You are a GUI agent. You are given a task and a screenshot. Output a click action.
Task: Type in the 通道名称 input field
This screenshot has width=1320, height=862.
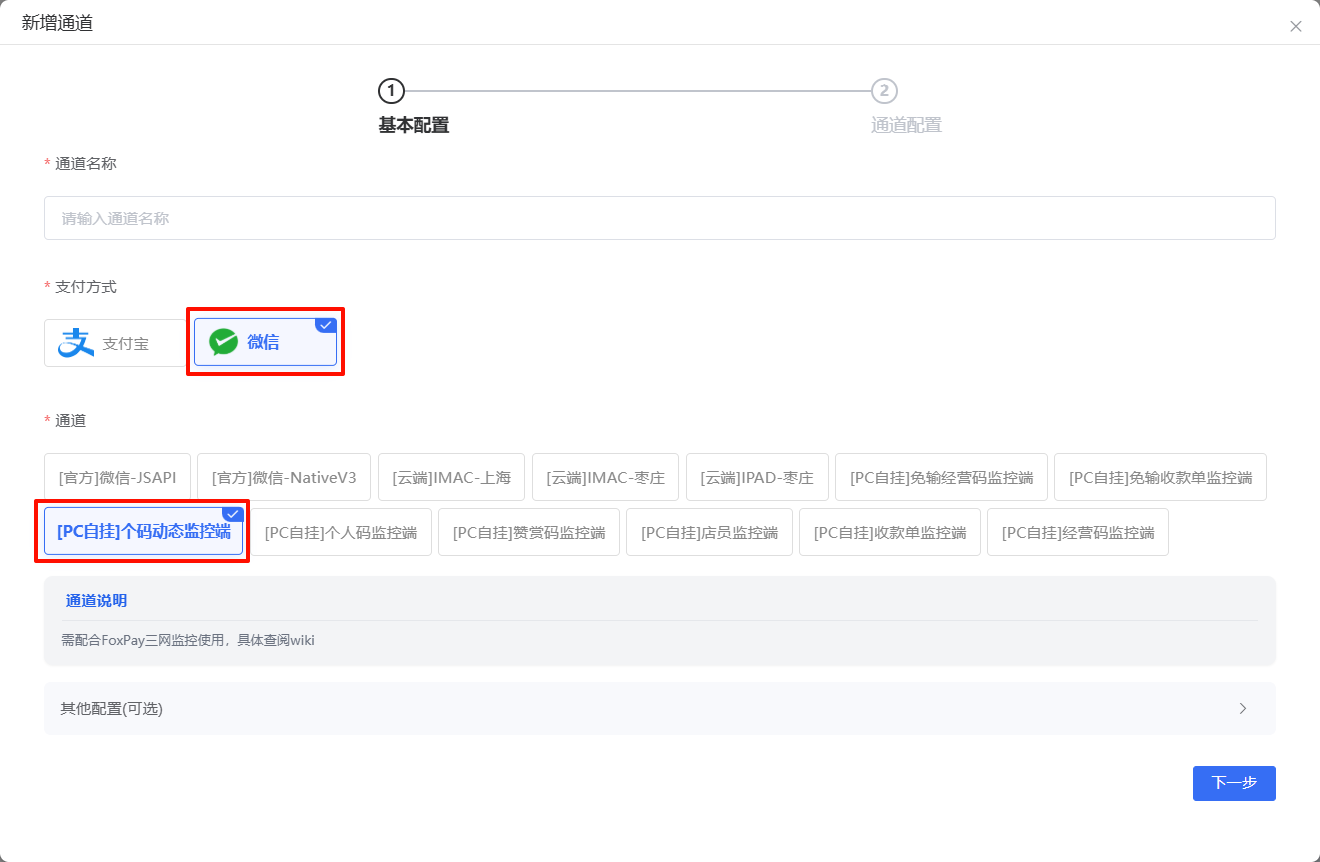click(659, 218)
